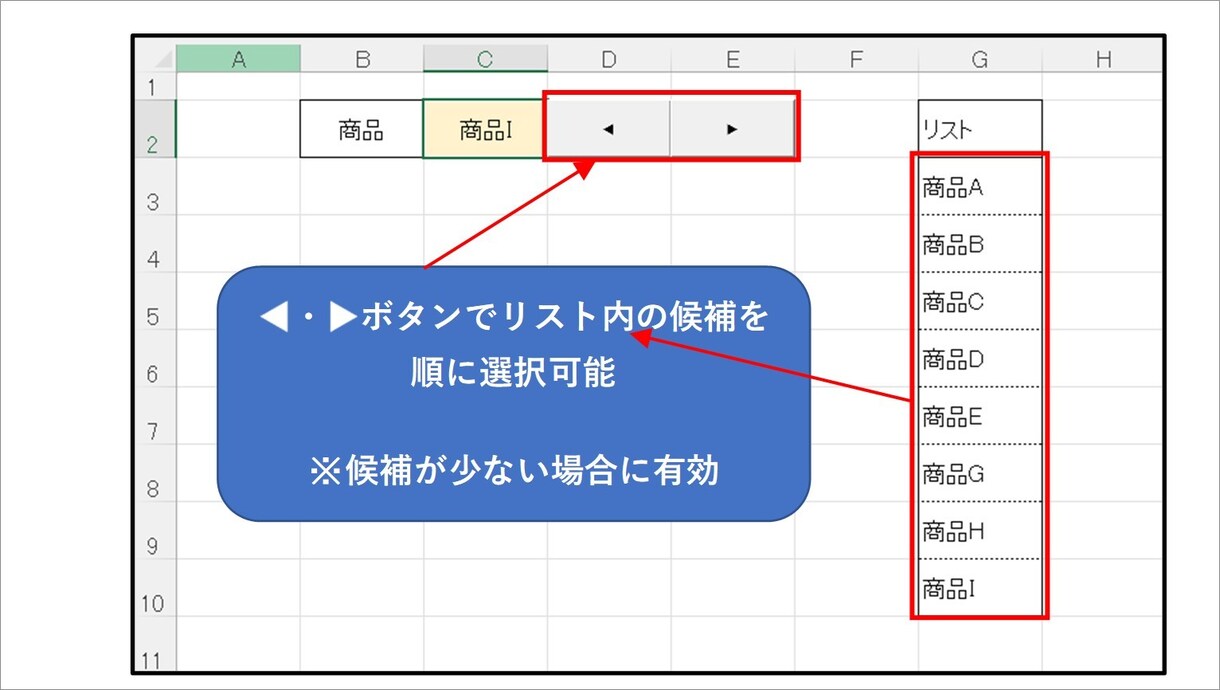This screenshot has height=690, width=1220.
Task: Select row 8 header
Action: 156,473
